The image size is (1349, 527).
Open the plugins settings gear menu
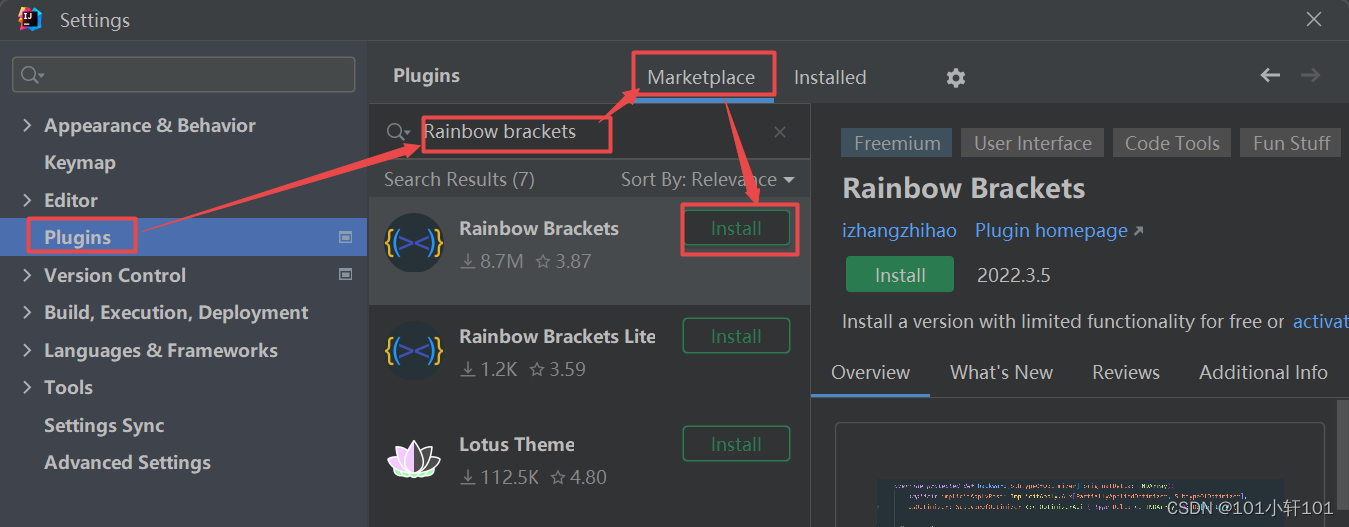tap(956, 77)
